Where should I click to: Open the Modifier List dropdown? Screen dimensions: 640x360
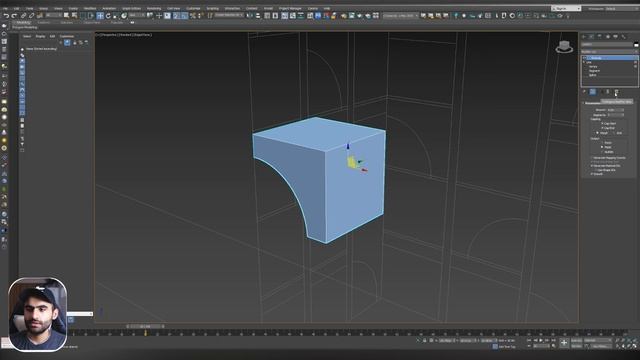pyautogui.click(x=609, y=52)
